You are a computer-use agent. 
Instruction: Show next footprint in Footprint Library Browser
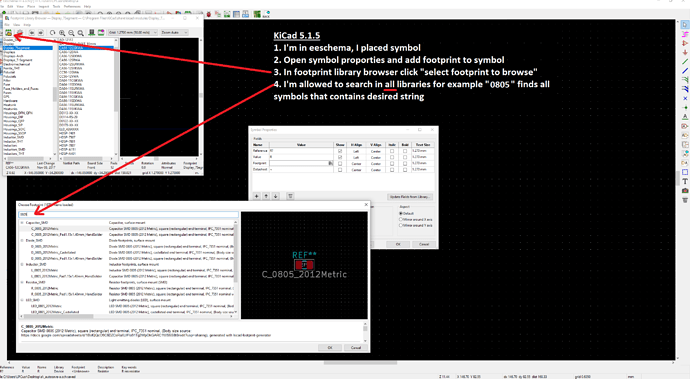[41, 33]
